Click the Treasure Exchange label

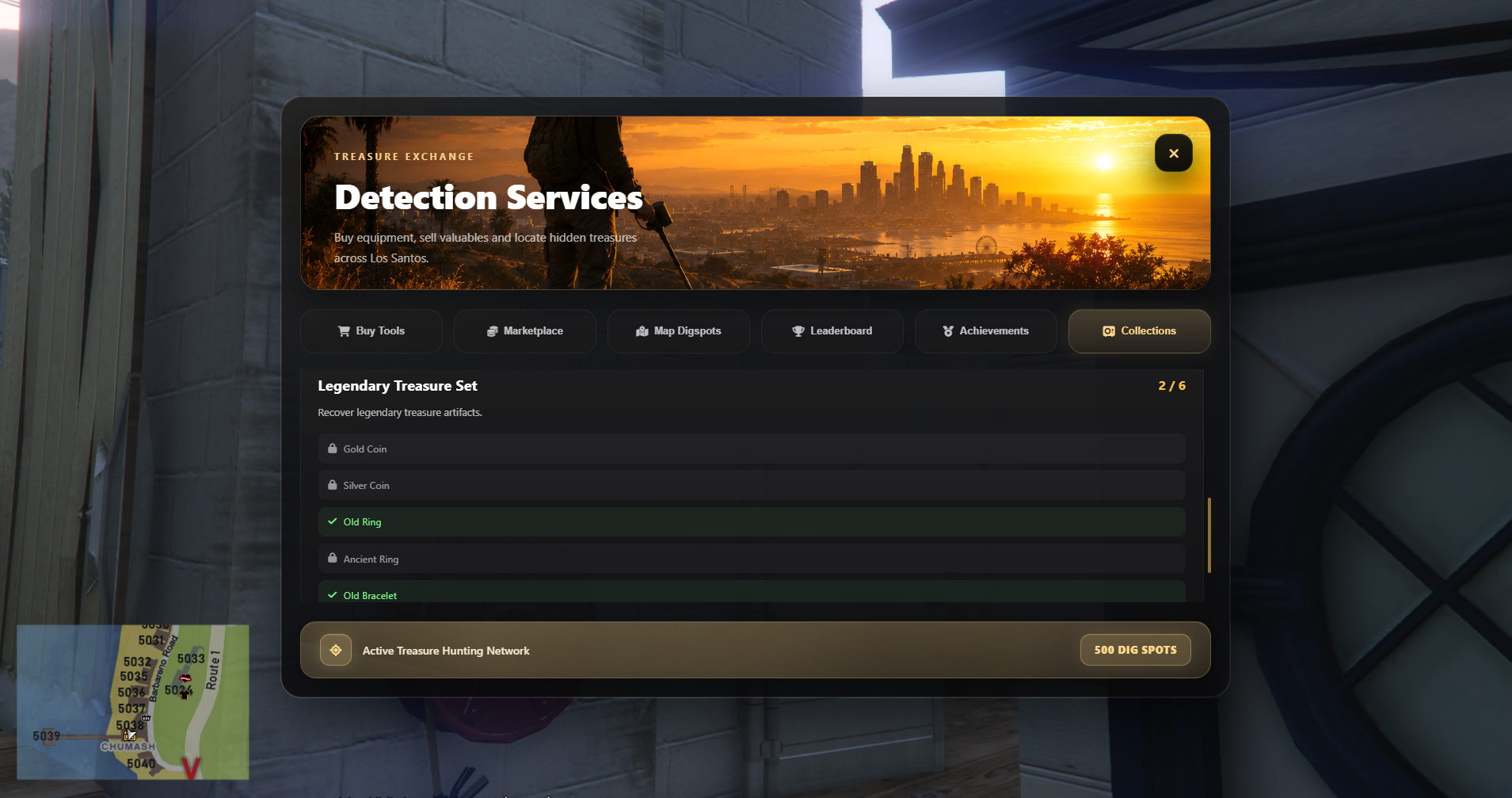404,157
